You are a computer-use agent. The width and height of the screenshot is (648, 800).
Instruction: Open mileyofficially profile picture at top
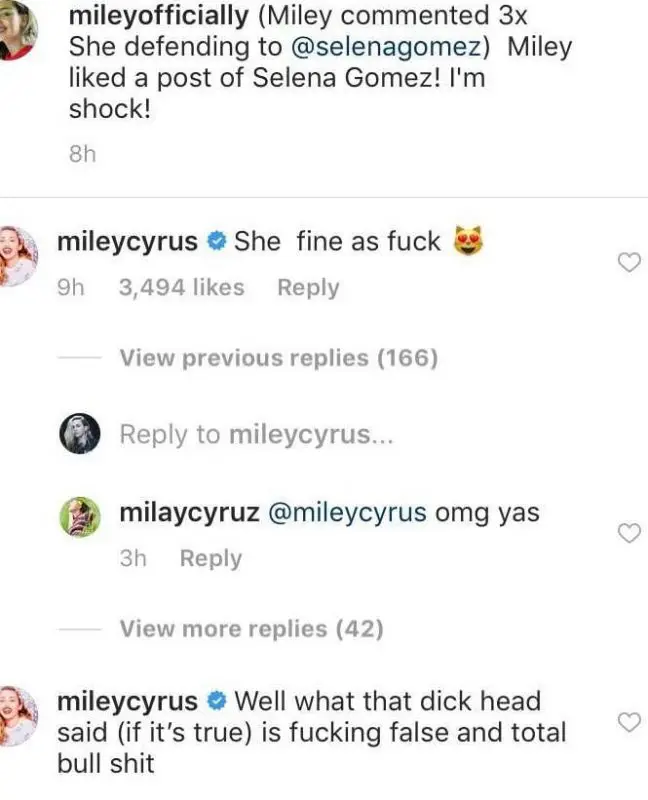point(16,28)
